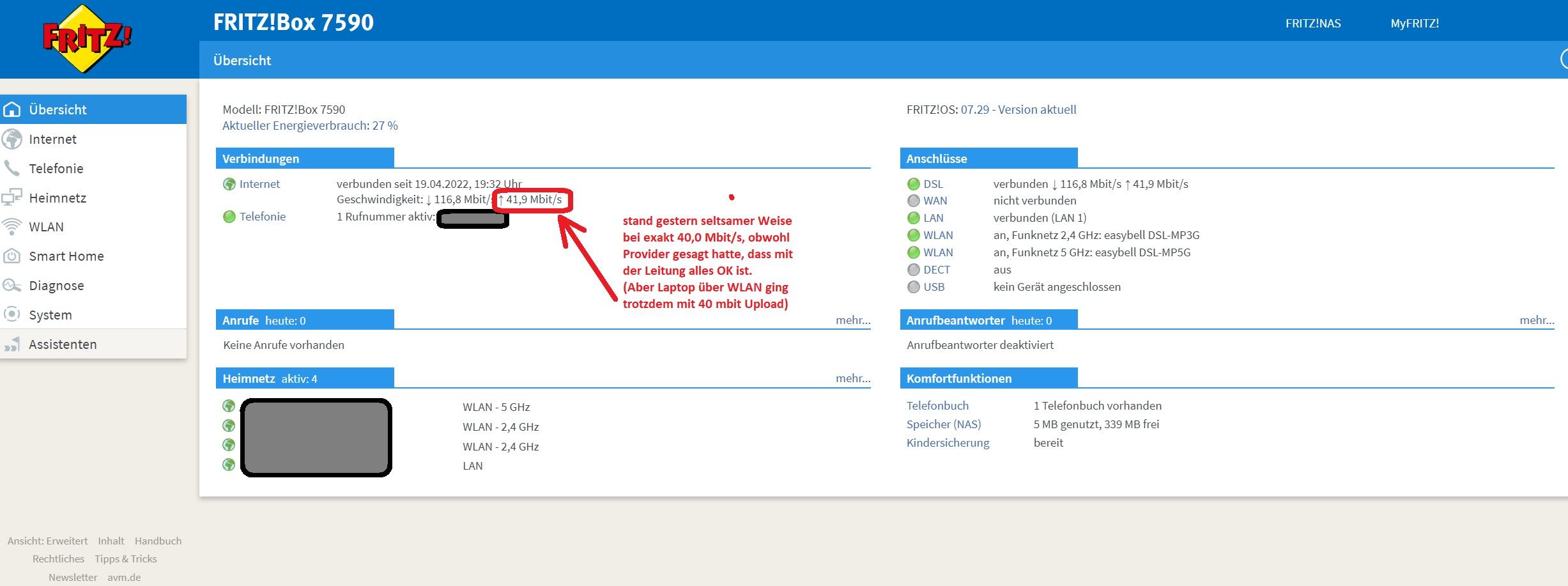Open the Kindersicherung link

click(x=948, y=443)
